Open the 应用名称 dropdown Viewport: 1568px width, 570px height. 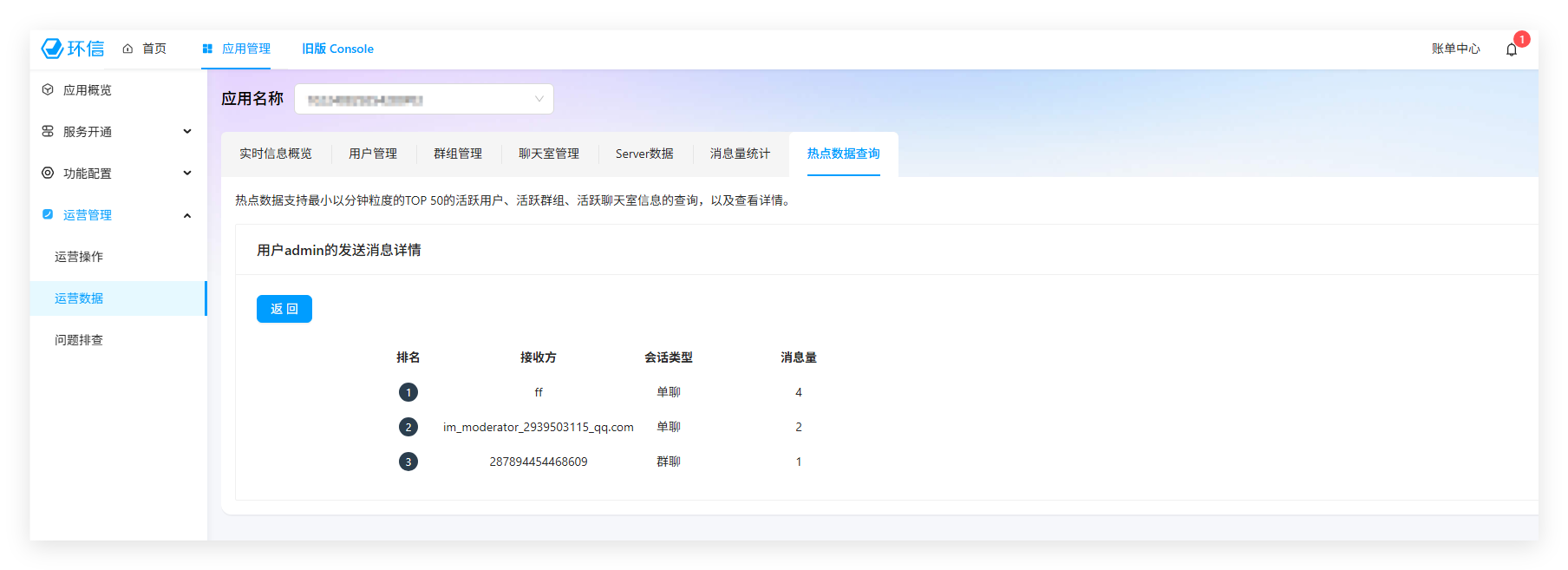click(x=424, y=99)
